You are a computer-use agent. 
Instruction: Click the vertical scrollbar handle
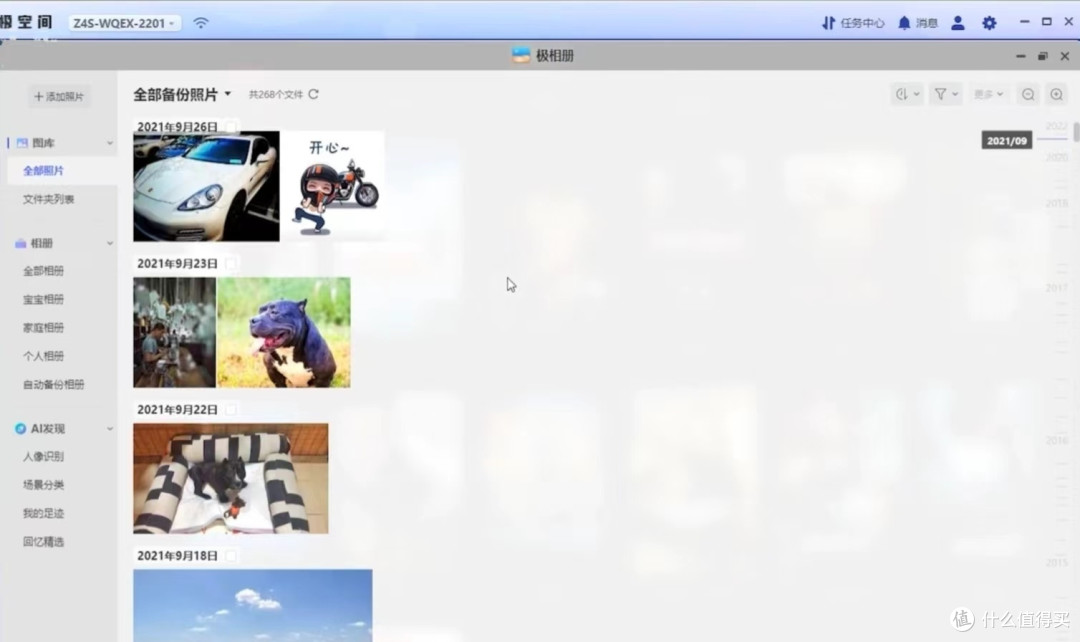(x=1076, y=131)
